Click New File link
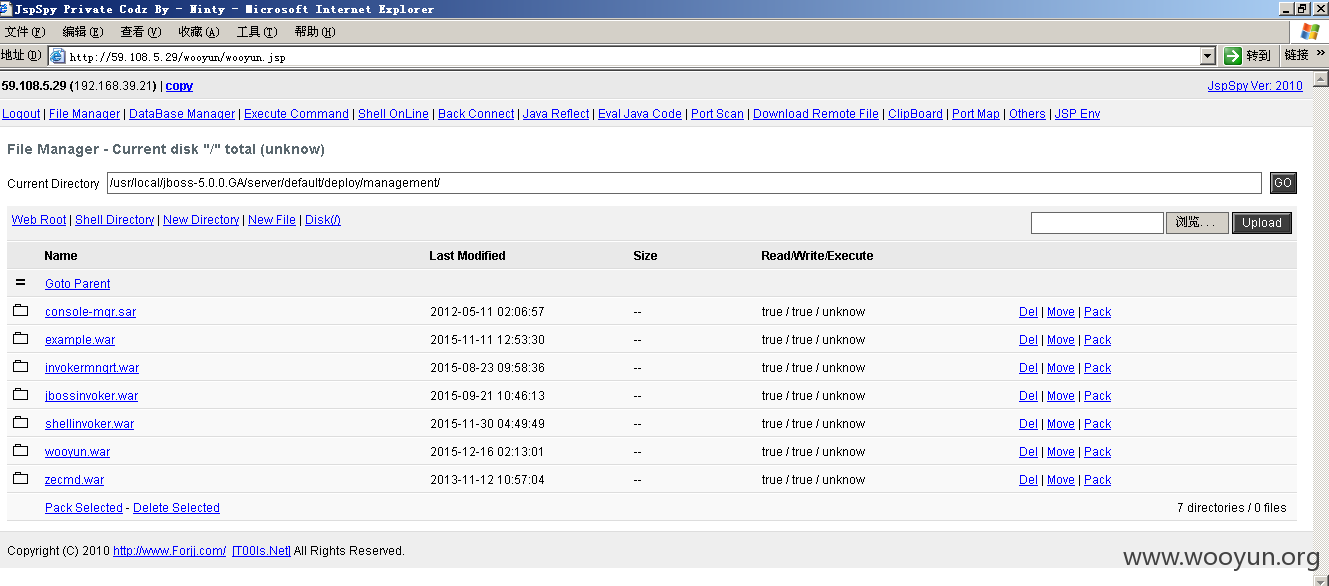The image size is (1329, 586). coord(272,220)
